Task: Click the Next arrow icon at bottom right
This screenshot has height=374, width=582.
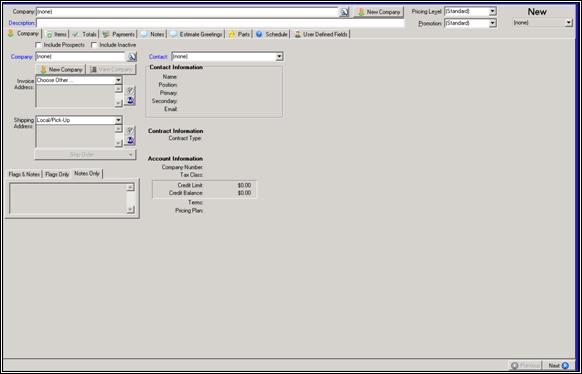Action: 565,366
